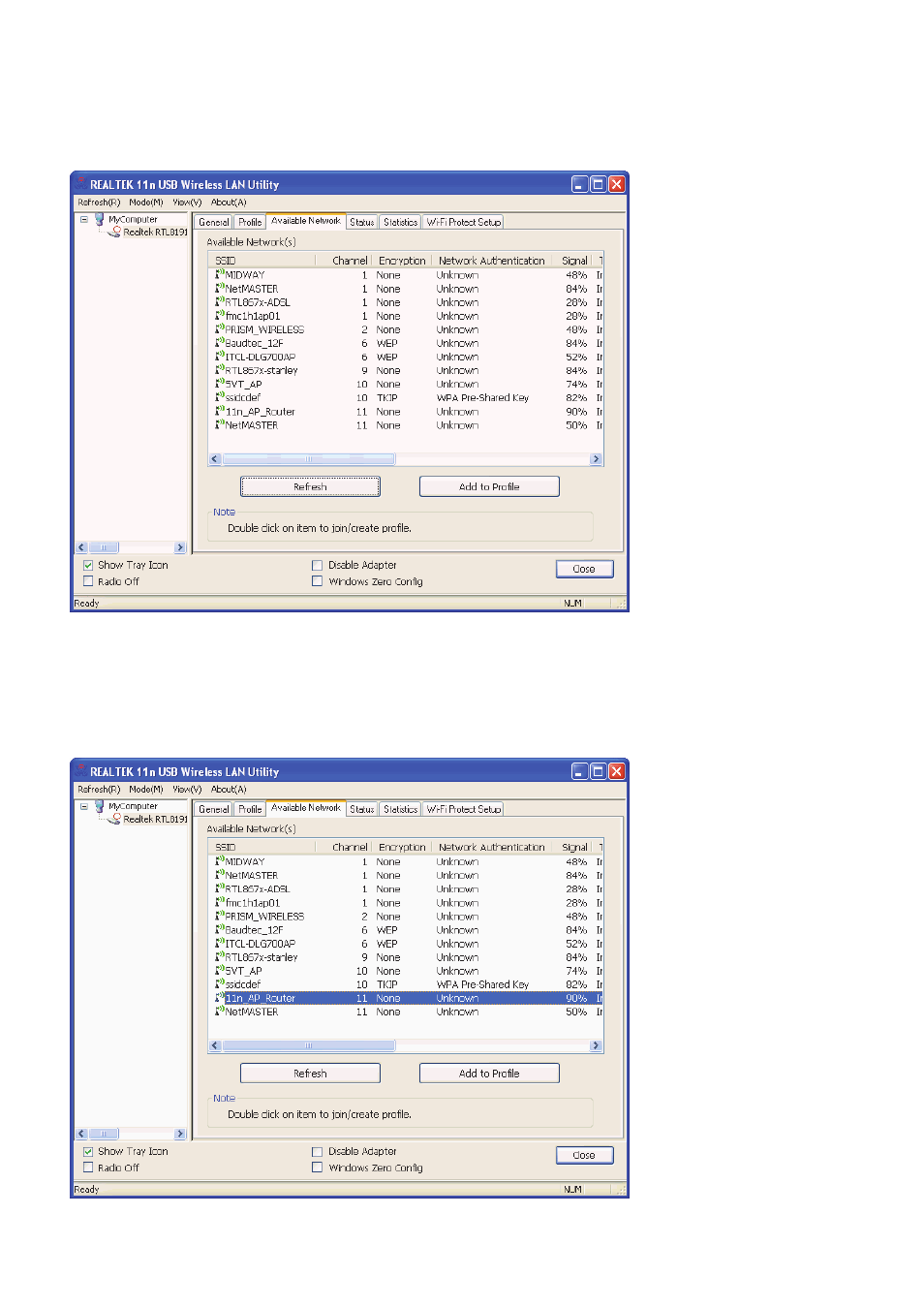The image size is (924, 1308).
Task: Open Status tab in upper window
Action: [362, 222]
